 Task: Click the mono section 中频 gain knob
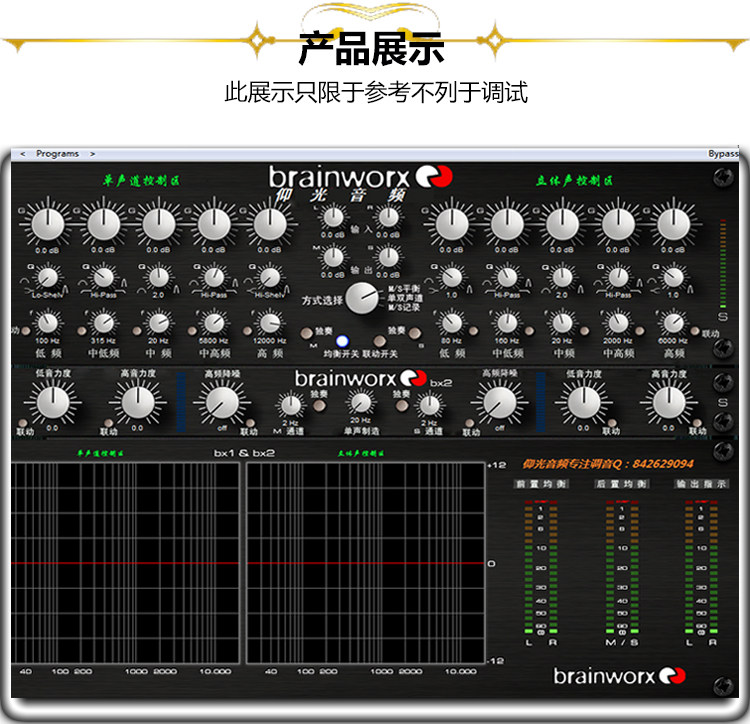pos(159,224)
